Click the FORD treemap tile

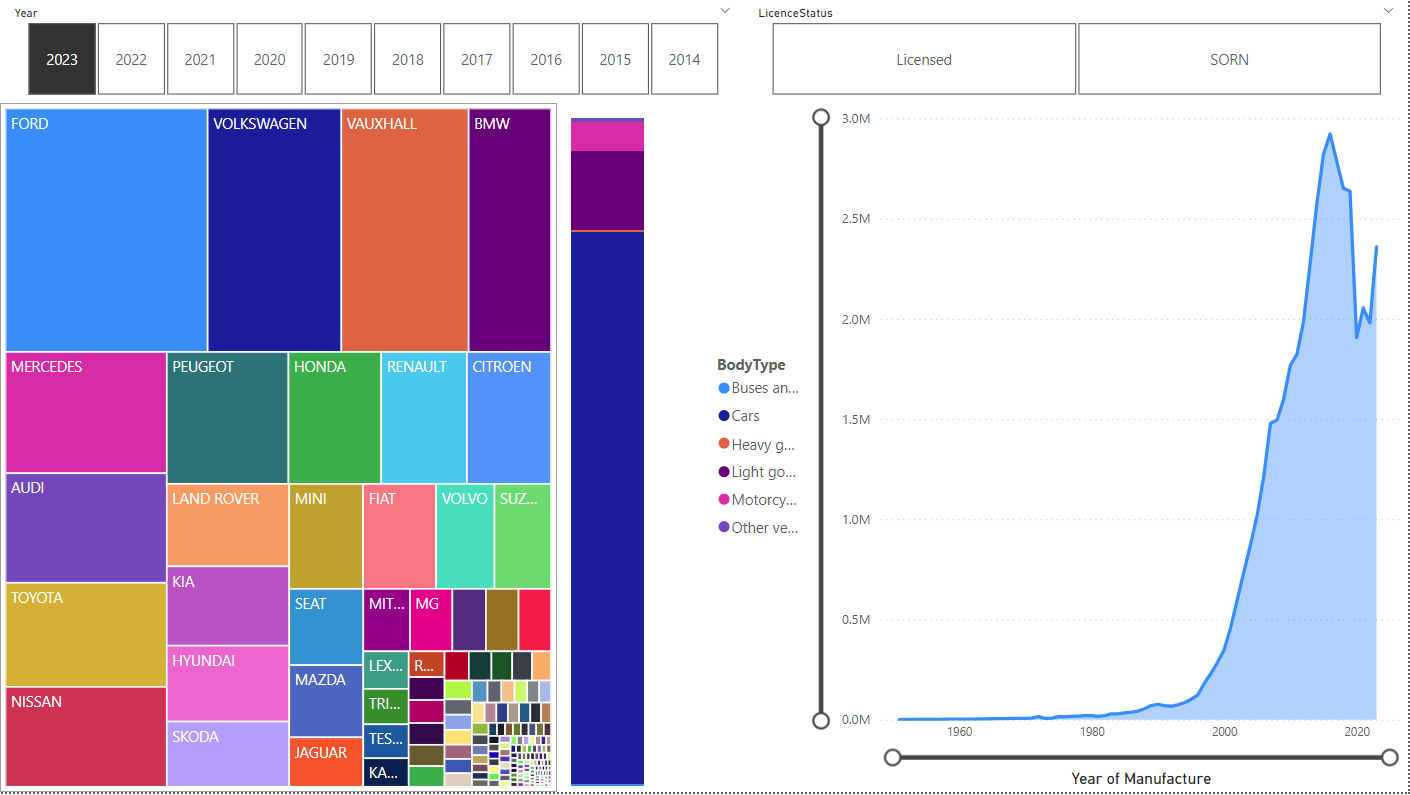point(106,230)
